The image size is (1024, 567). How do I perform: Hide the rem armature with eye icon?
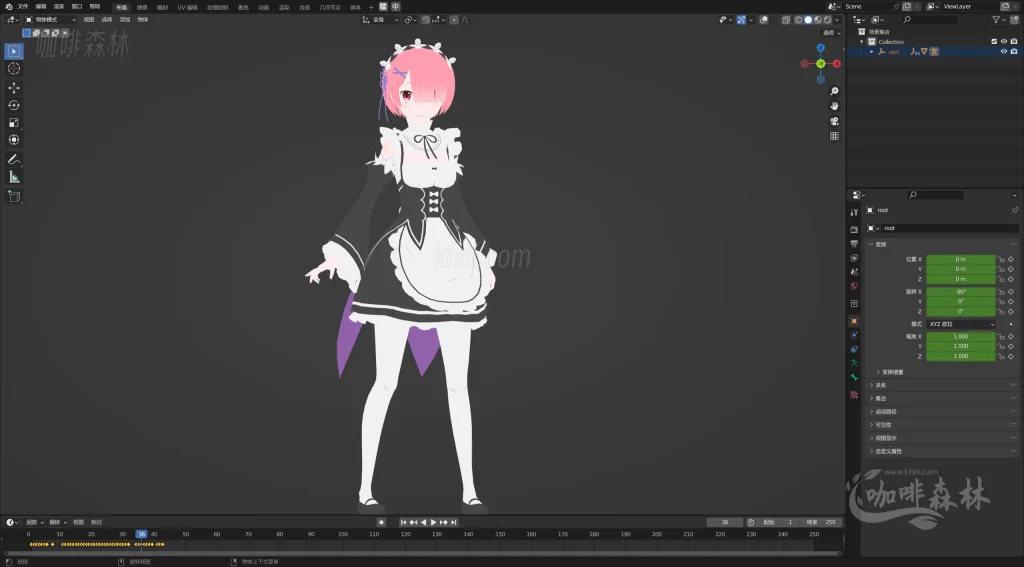pyautogui.click(x=1004, y=52)
